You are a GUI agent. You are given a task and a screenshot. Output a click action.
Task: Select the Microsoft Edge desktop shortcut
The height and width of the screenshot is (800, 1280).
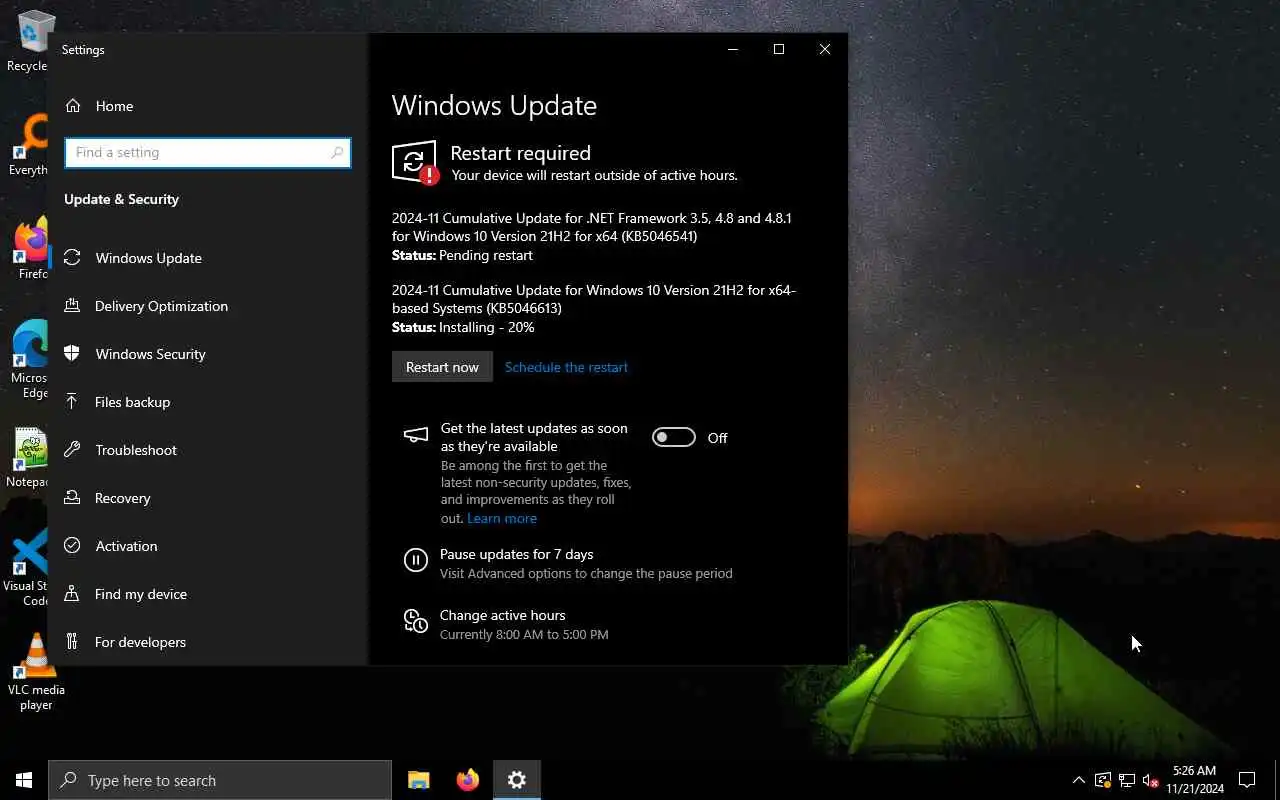29,360
